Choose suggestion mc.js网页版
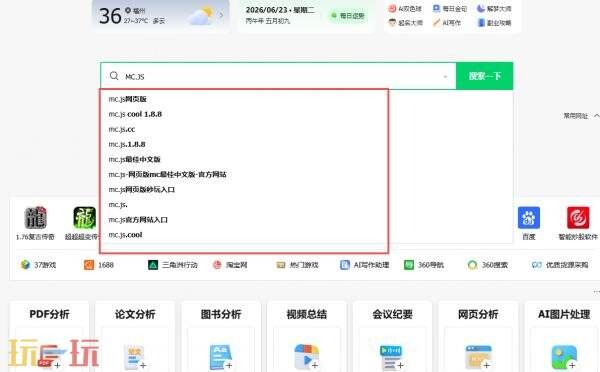The width and height of the screenshot is (600, 372). click(127, 99)
